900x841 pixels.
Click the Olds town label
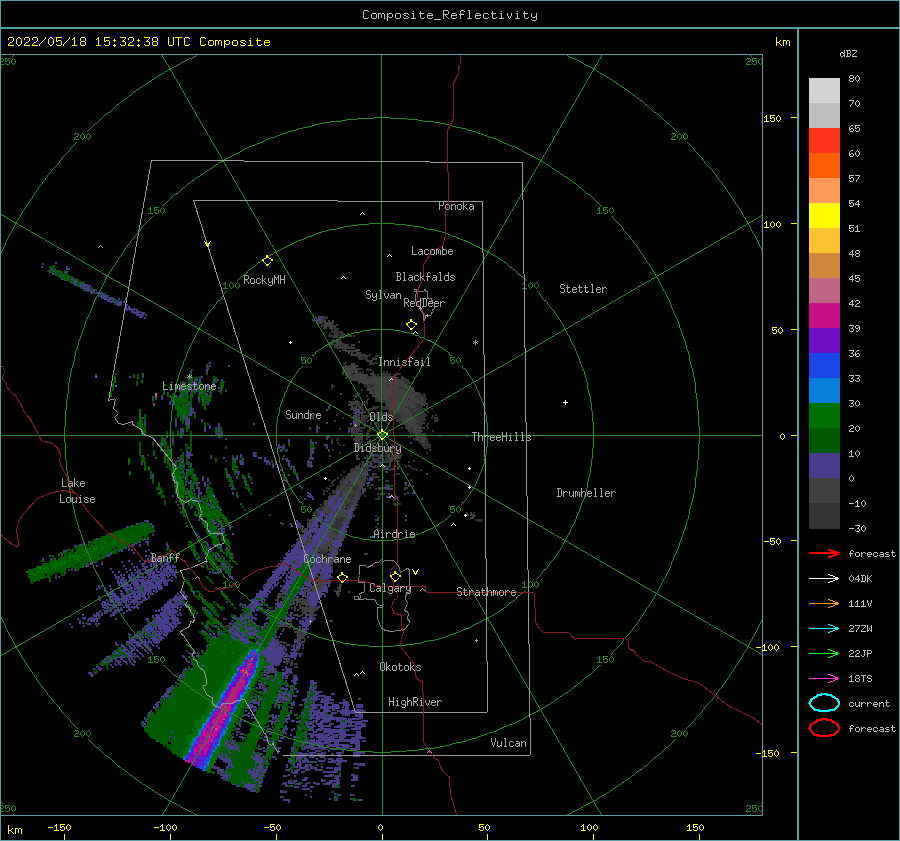point(381,417)
